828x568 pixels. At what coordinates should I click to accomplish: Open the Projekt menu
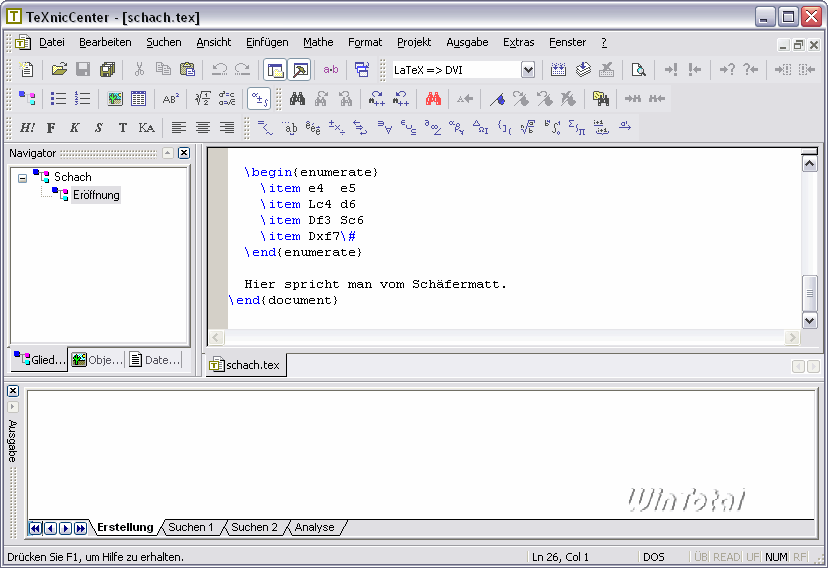click(414, 42)
